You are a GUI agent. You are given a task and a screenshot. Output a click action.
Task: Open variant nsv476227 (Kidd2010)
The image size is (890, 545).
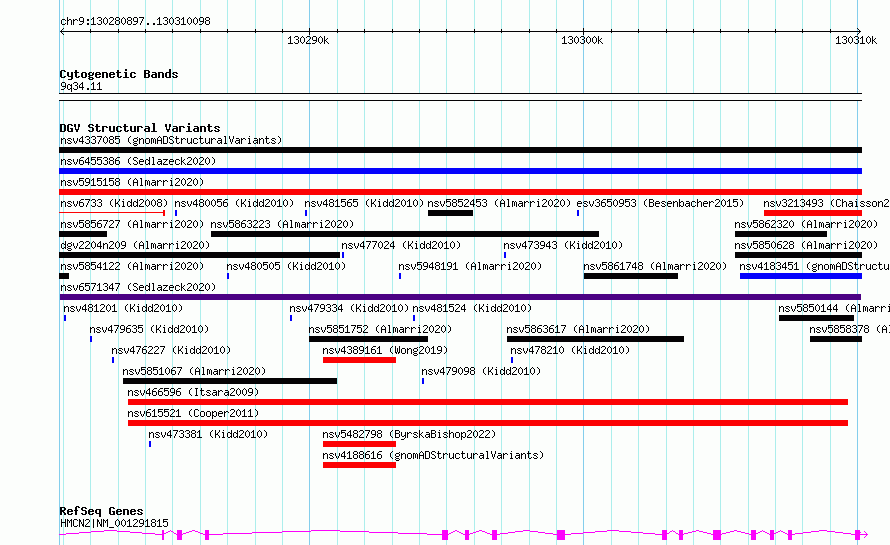coord(171,350)
